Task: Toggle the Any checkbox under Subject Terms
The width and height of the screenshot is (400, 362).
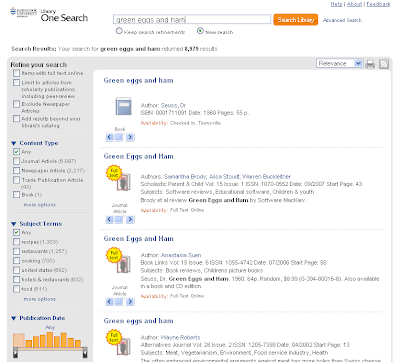Action: tap(16, 232)
